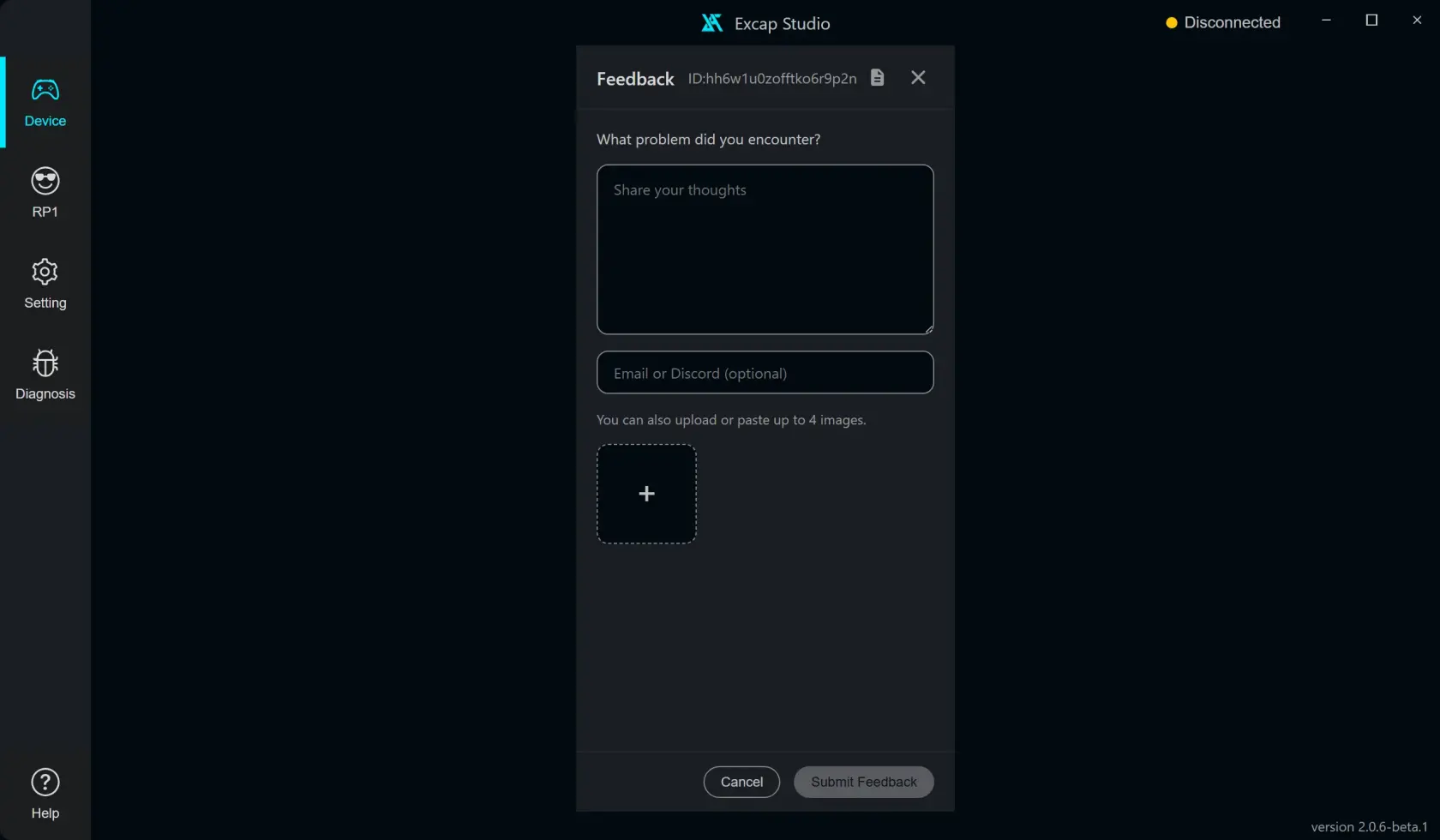Click the version 2.0.6-beta.1 label
This screenshot has height=840, width=1440.
(x=1369, y=827)
